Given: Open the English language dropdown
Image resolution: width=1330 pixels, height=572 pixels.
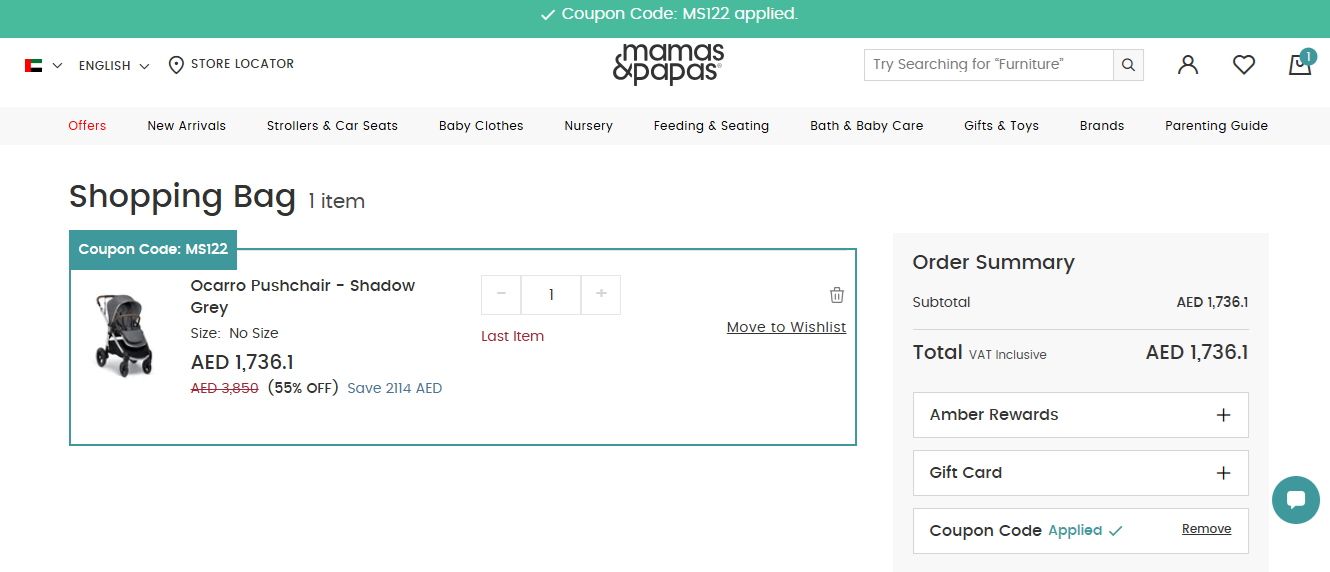Looking at the screenshot, I should pos(114,65).
